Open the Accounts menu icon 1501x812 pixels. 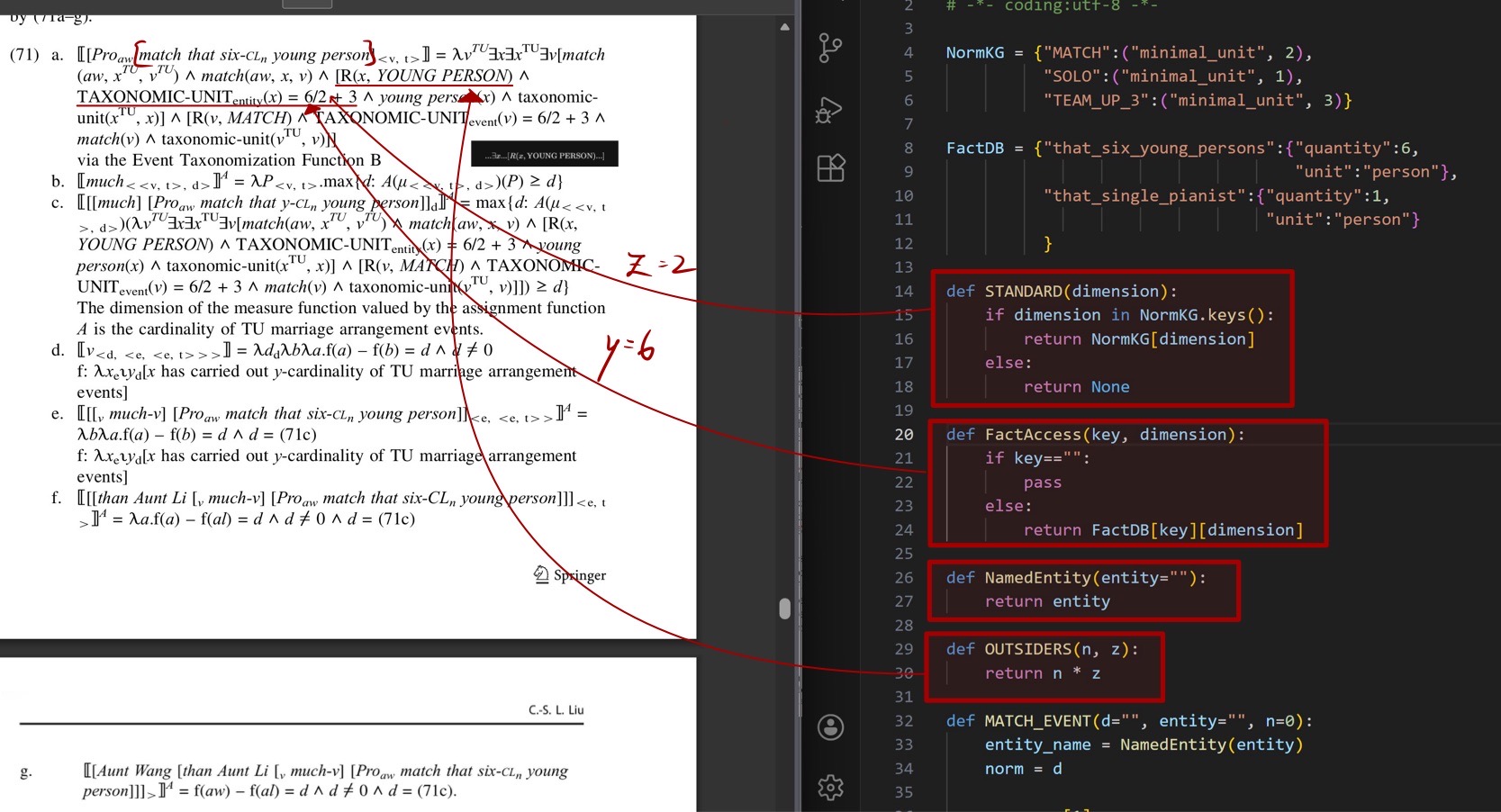point(830,727)
